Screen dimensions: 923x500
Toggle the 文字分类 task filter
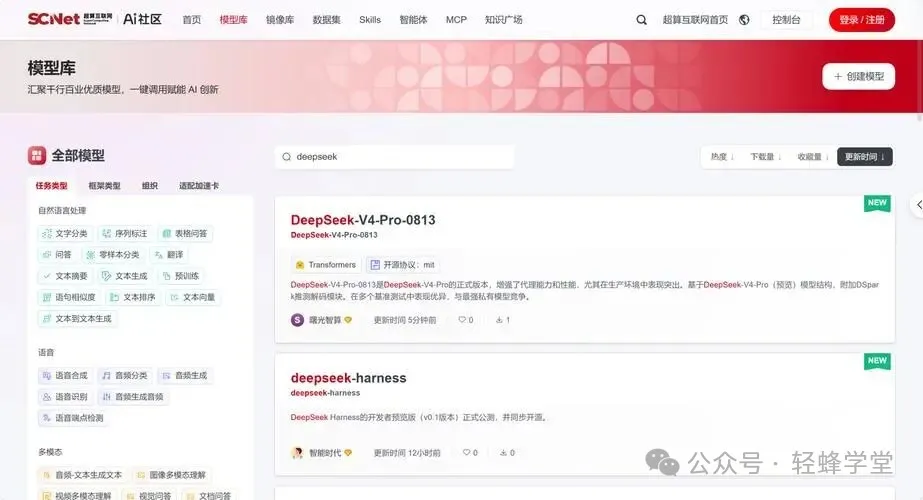tap(65, 234)
